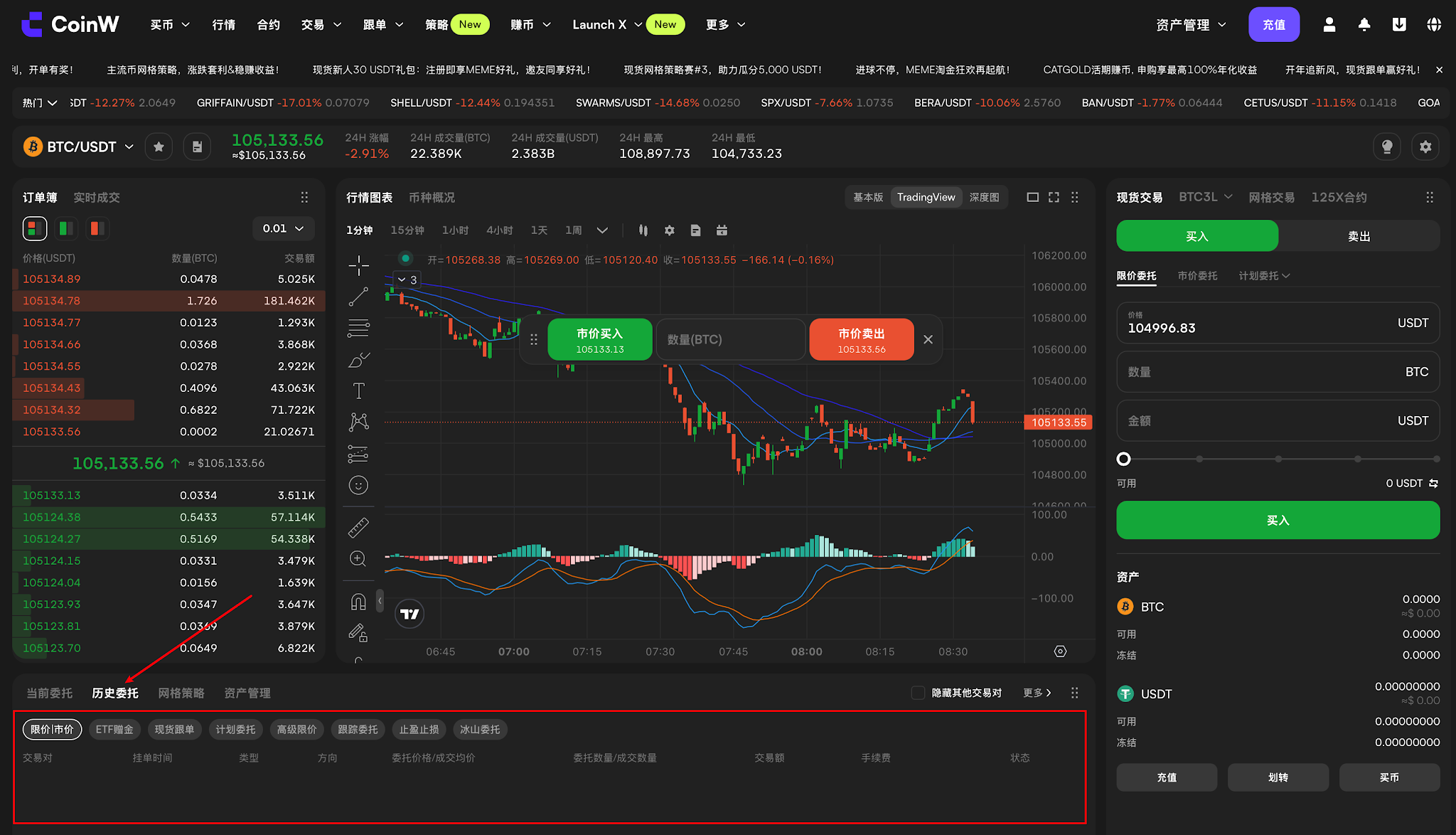Select the prediction and measurement tool

358,454
